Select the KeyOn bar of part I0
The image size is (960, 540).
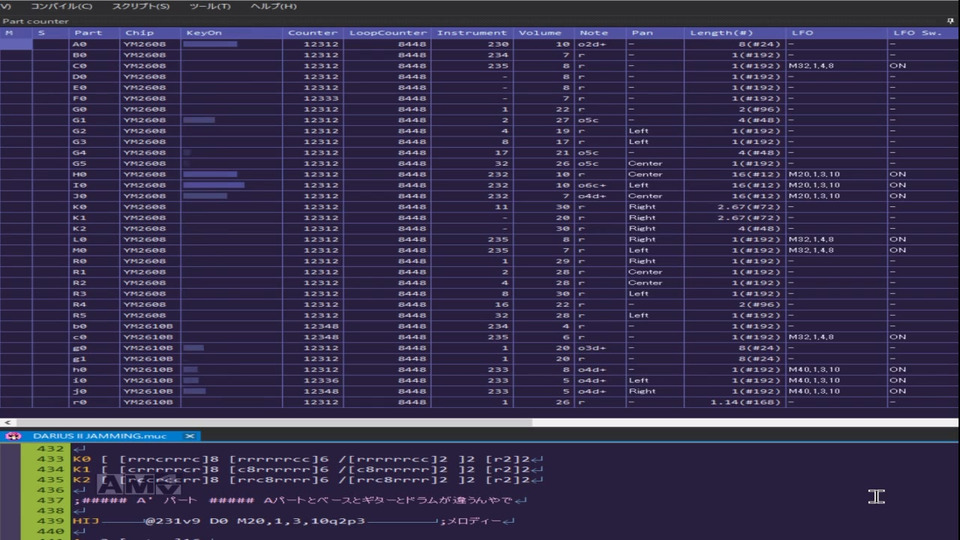(x=214, y=185)
